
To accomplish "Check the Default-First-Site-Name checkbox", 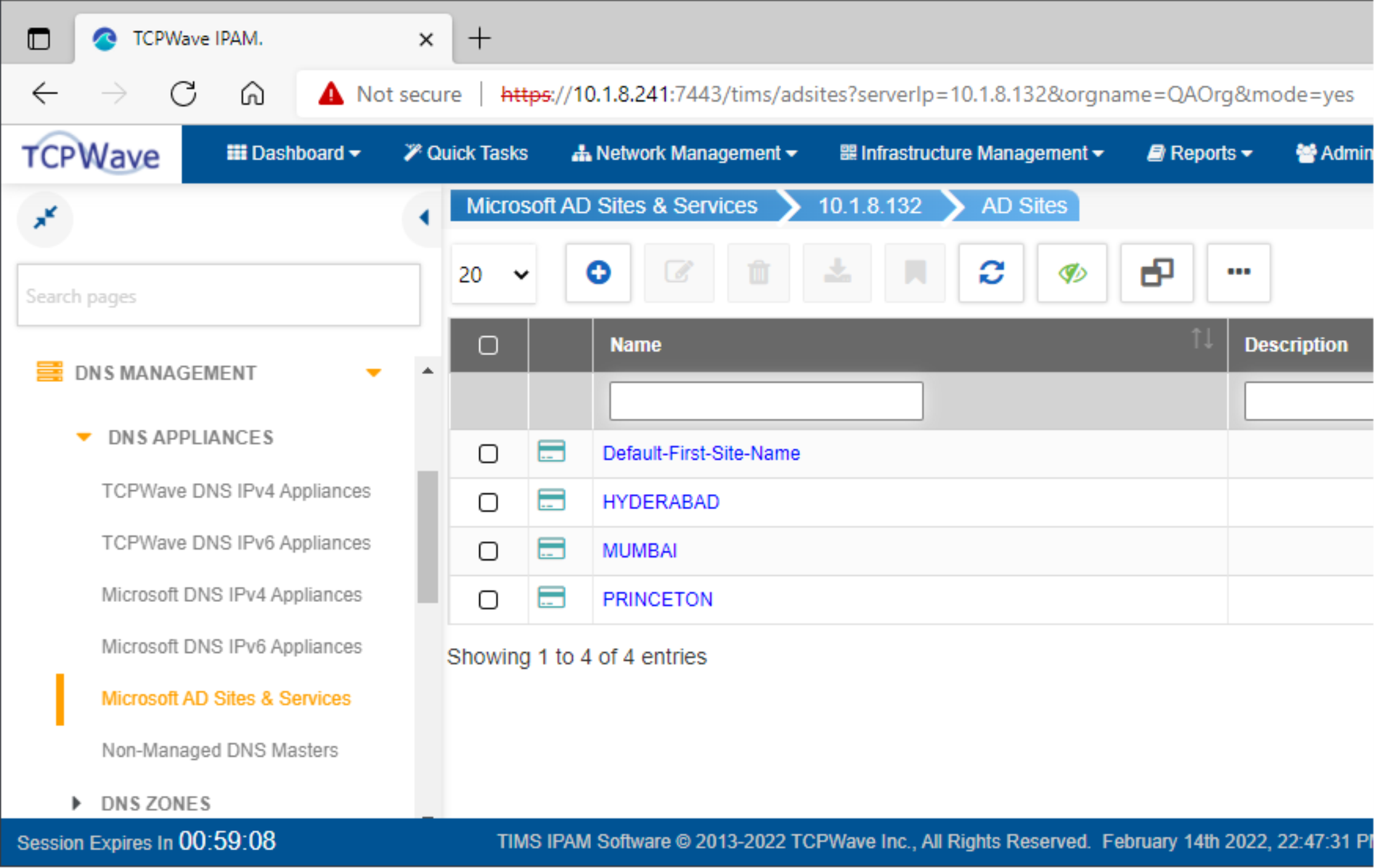I will click(488, 453).
